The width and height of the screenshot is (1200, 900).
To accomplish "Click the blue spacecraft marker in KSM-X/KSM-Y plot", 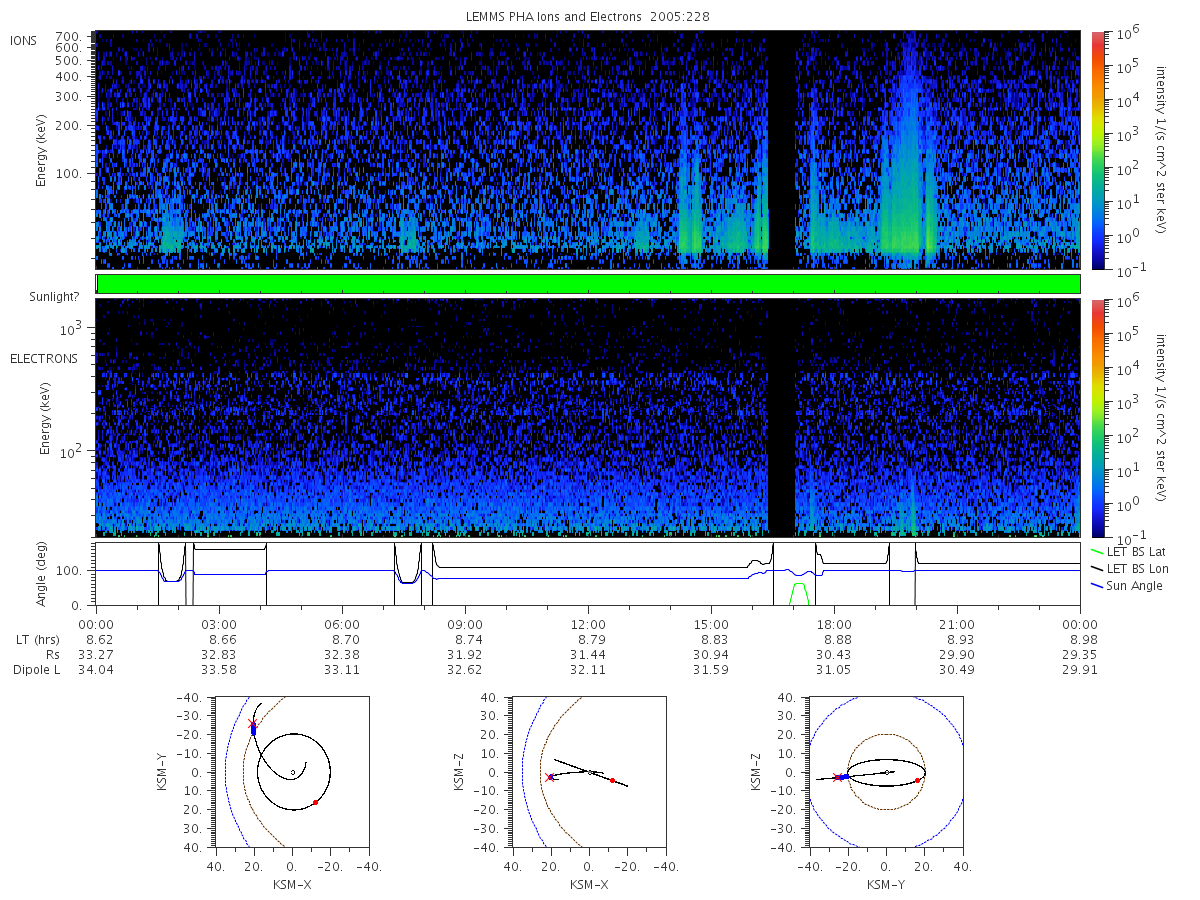I will (x=253, y=730).
